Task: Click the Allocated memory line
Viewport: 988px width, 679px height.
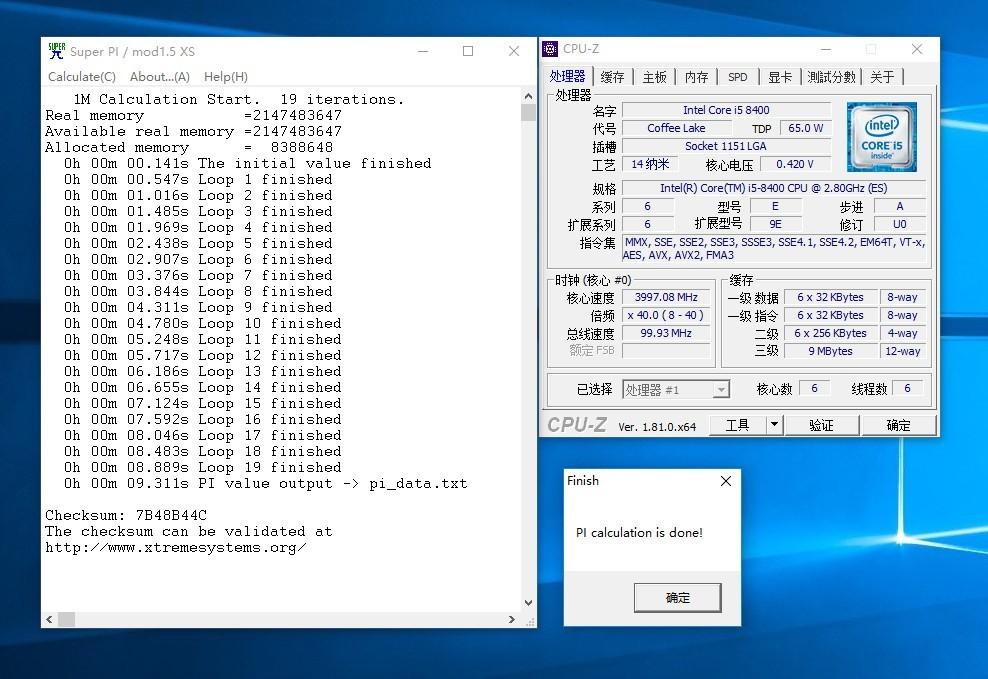Action: point(189,147)
